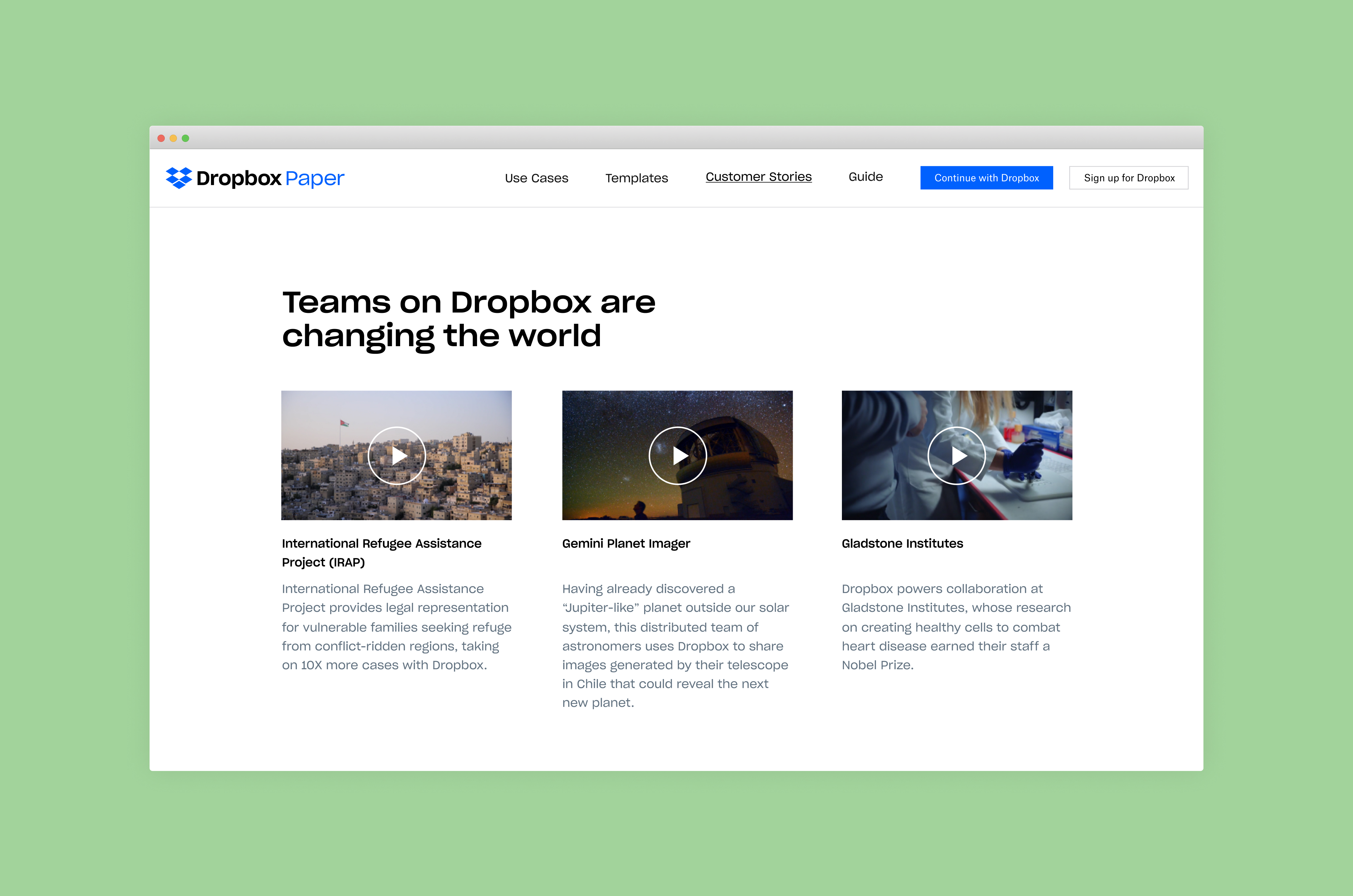1353x896 pixels.
Task: Play the IRAP refugee project video
Action: (x=397, y=455)
